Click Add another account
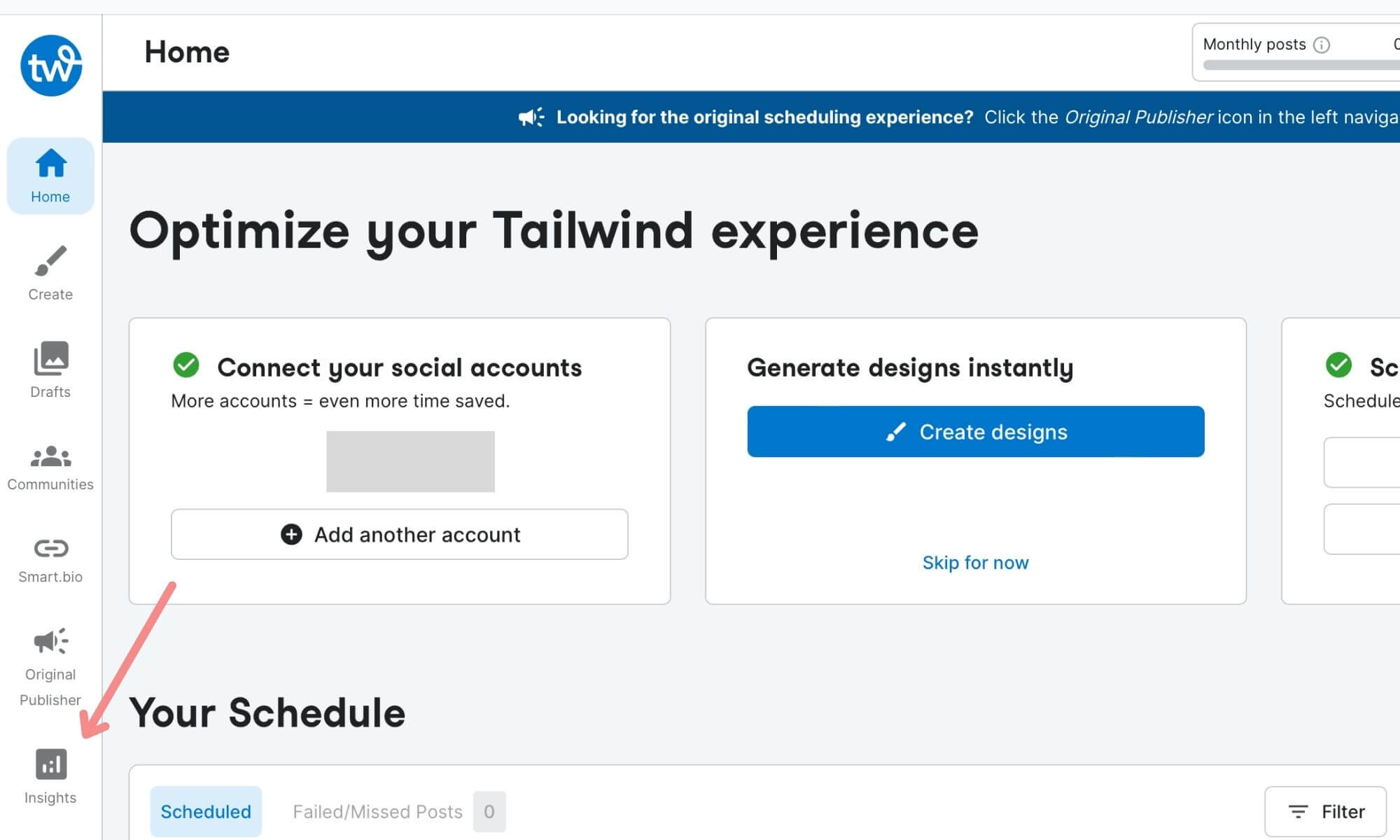Viewport: 1400px width, 840px height. pyautogui.click(x=399, y=534)
